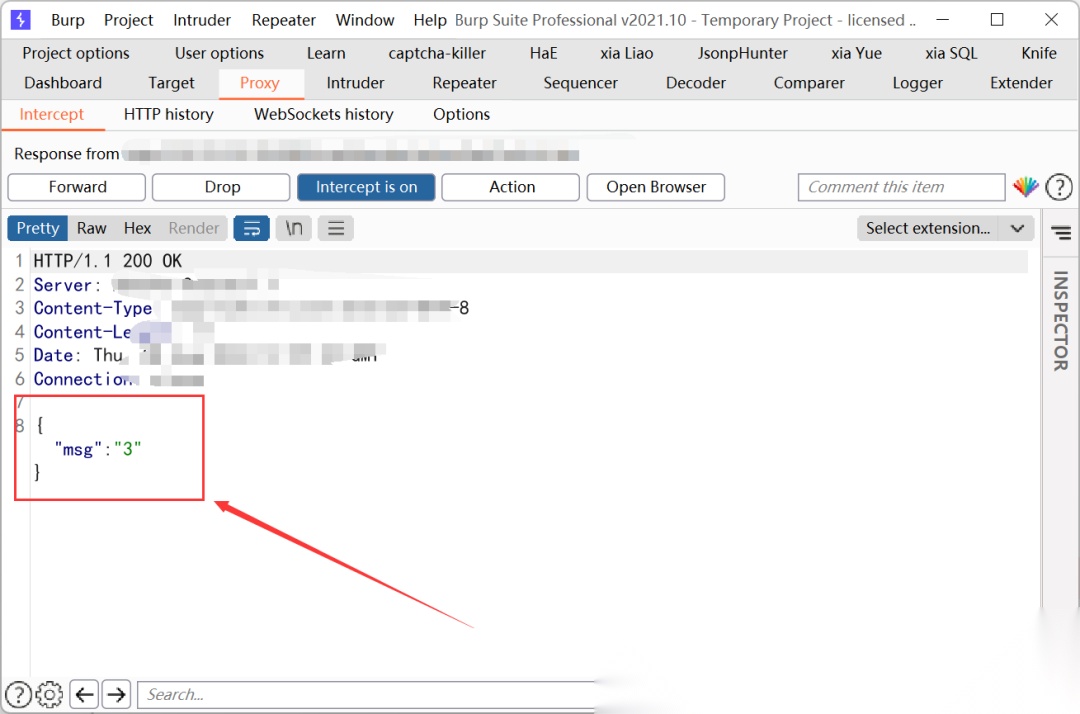Go to previous search match arrow
The image size is (1080, 714).
[85, 694]
